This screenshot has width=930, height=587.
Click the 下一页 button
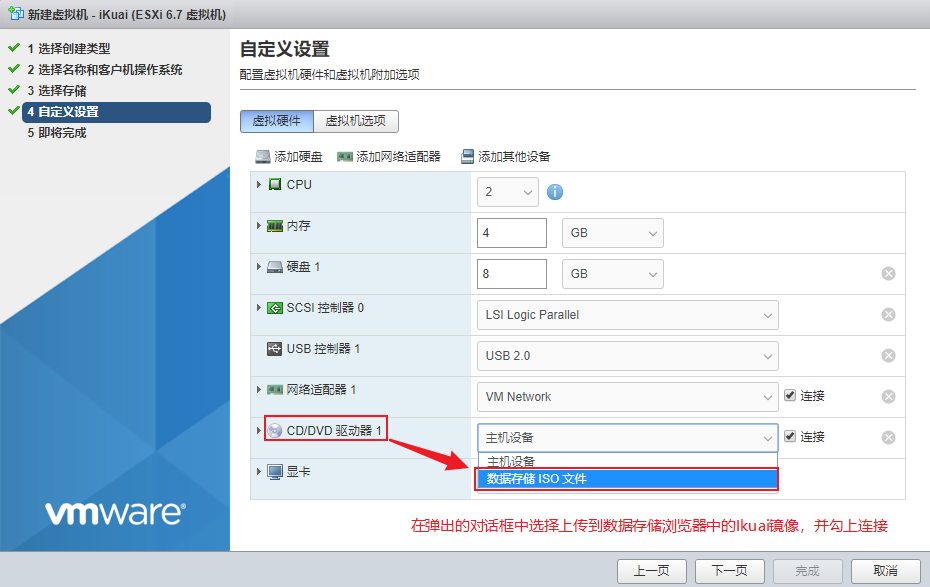pyautogui.click(x=730, y=571)
